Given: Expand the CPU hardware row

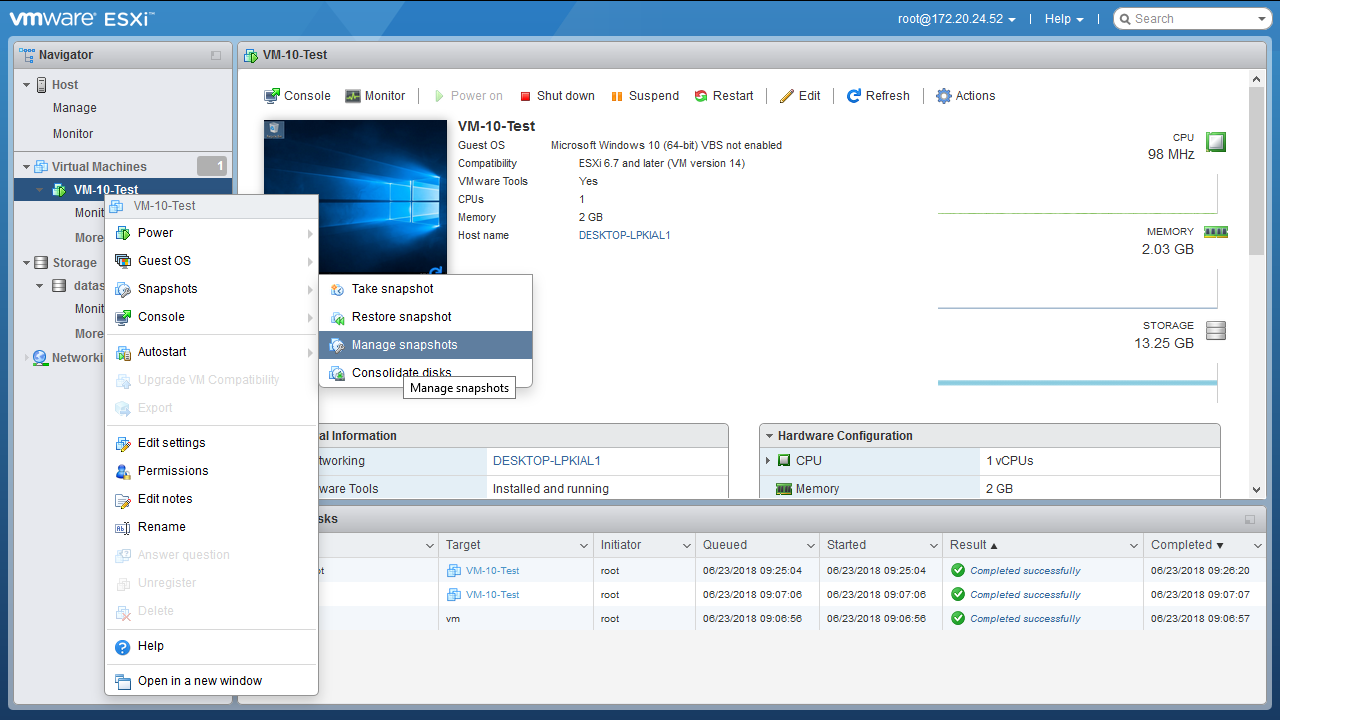Looking at the screenshot, I should click(x=768, y=461).
